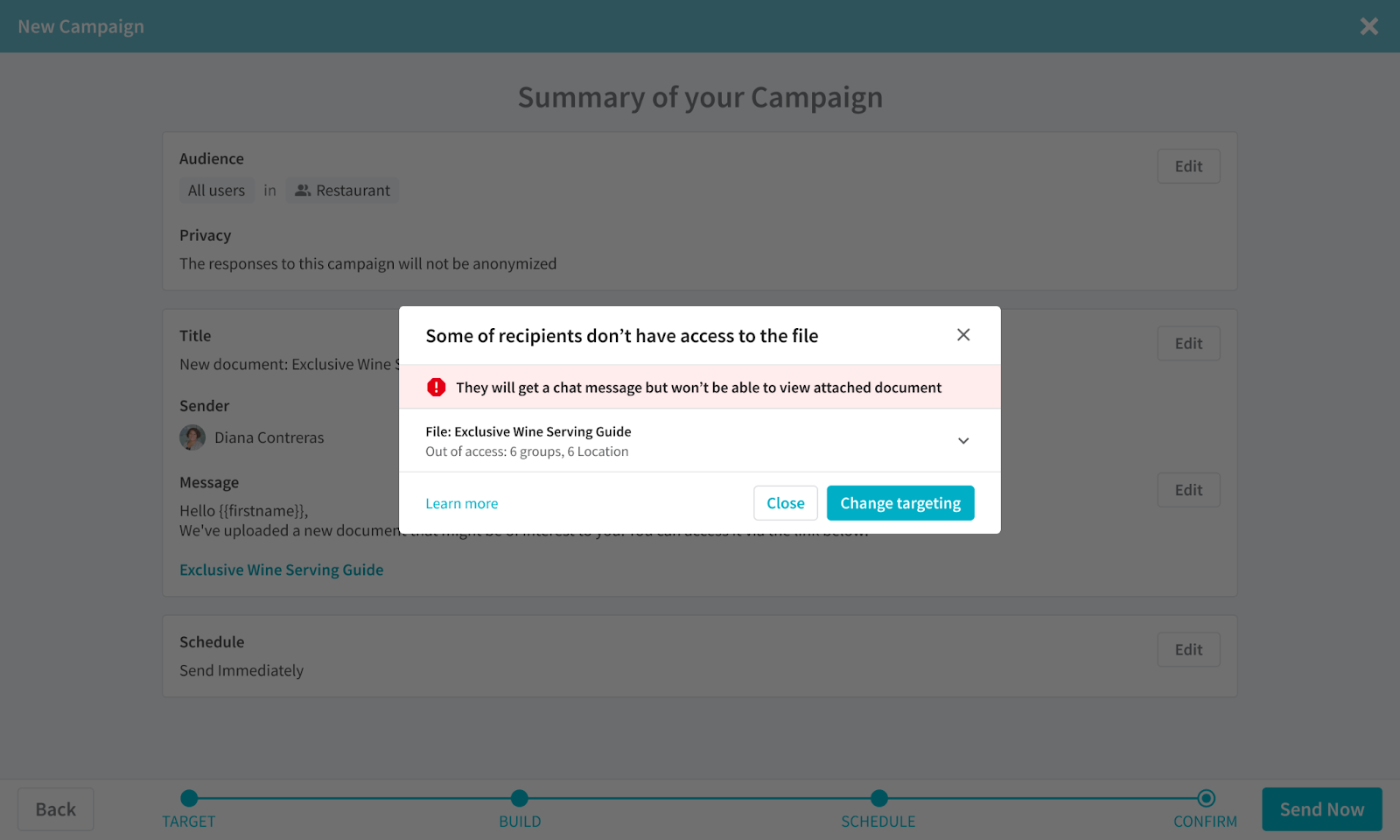Click Diana Contreras avatar
Viewport: 1400px width, 840px height.
click(x=192, y=437)
